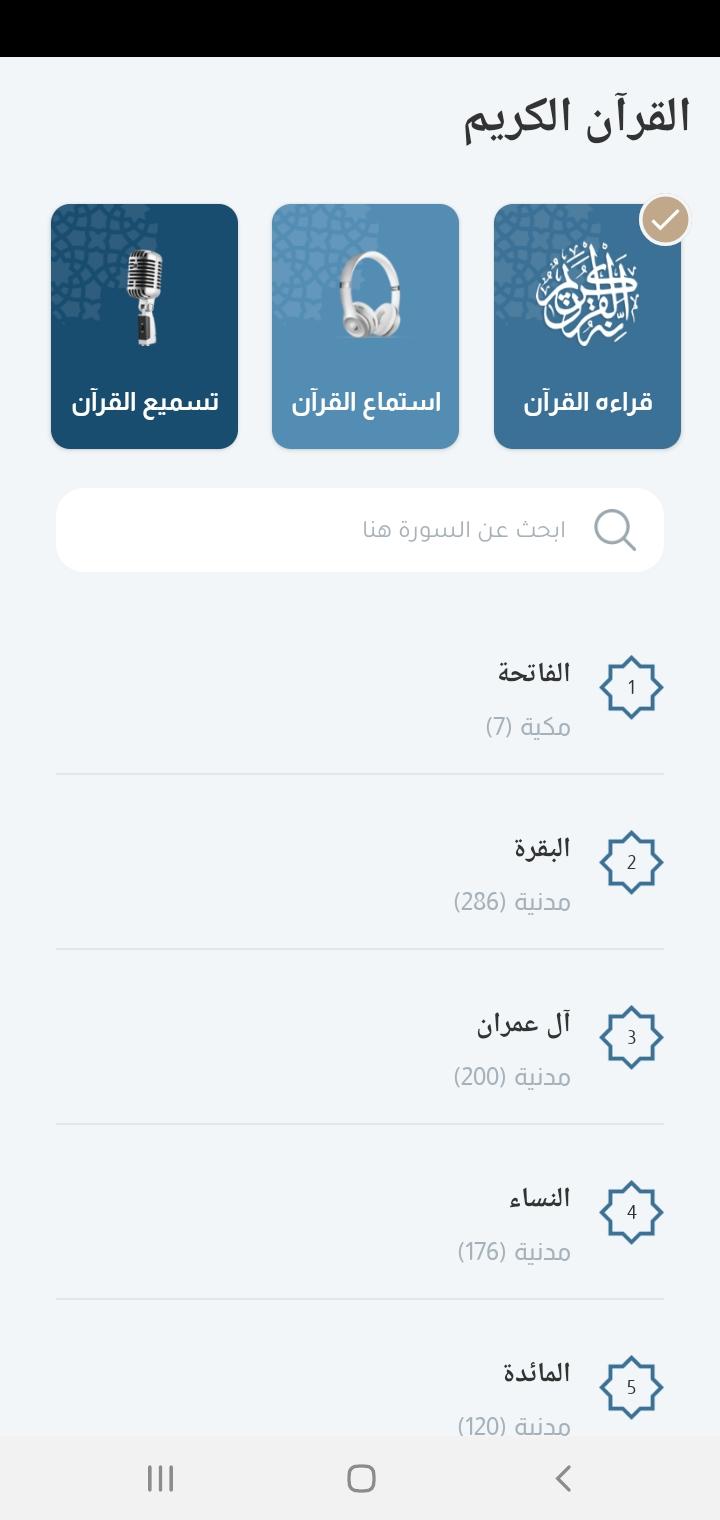This screenshot has height=1520, width=720.
Task: Click the magnifier search icon
Action: (615, 530)
